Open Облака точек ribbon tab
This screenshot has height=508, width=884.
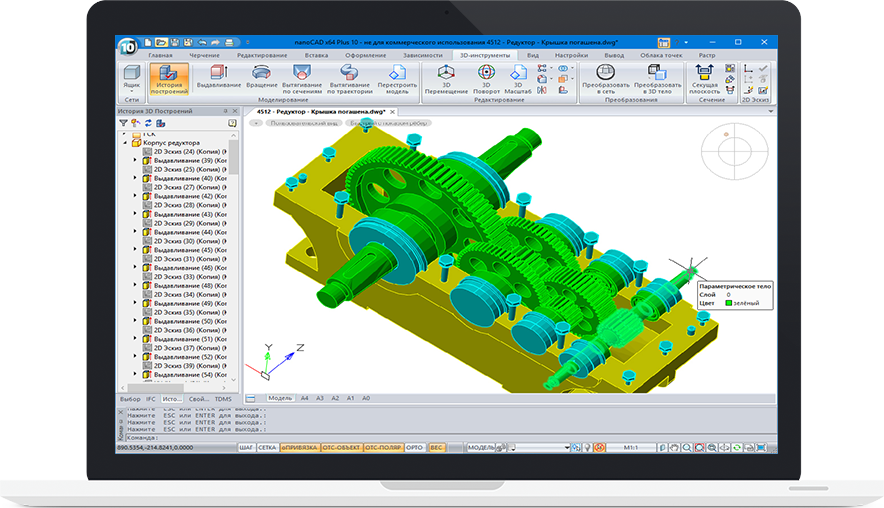[x=661, y=55]
